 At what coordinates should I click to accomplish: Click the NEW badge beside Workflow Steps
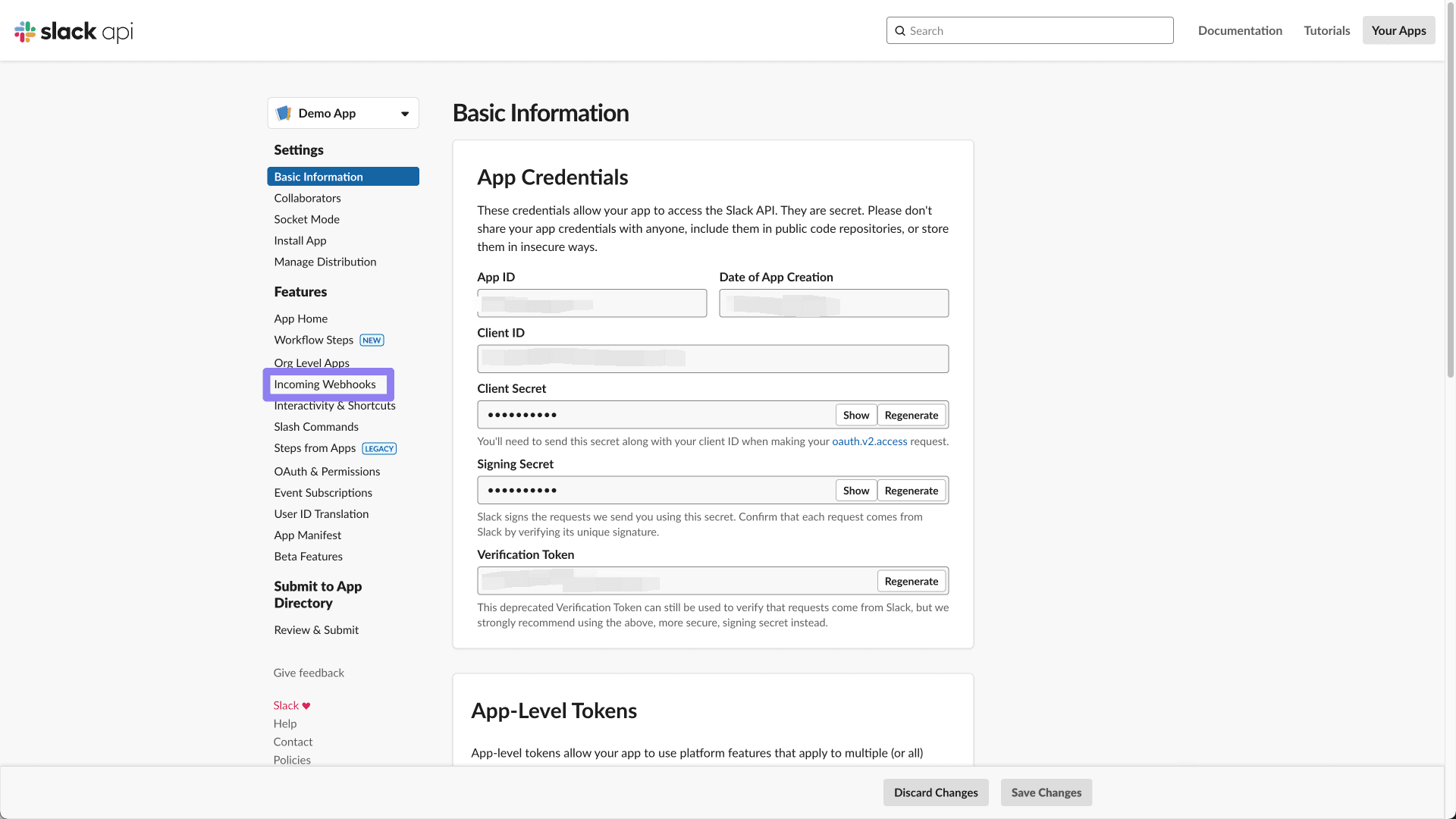pos(372,340)
